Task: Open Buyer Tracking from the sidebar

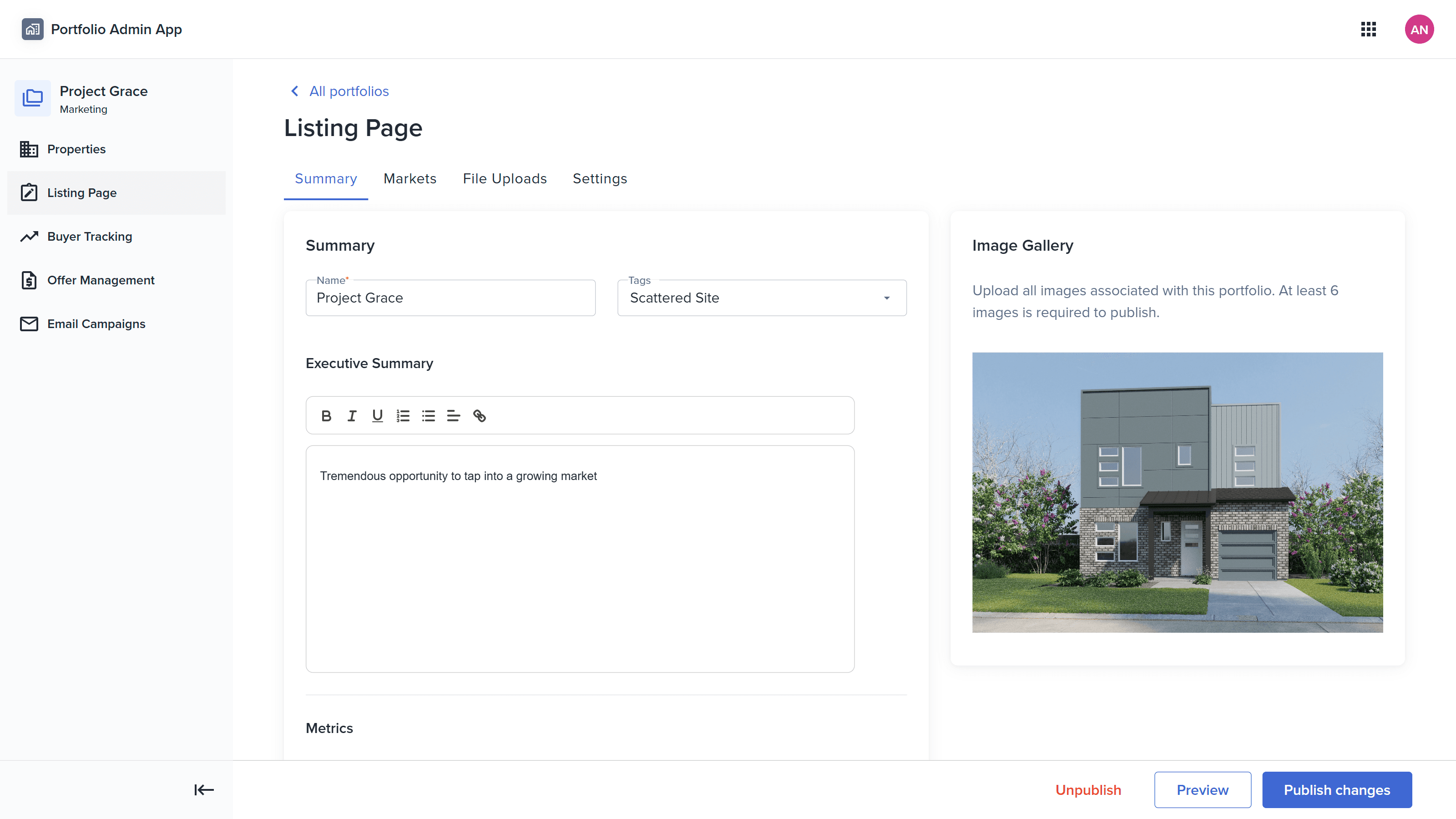Action: click(x=89, y=236)
